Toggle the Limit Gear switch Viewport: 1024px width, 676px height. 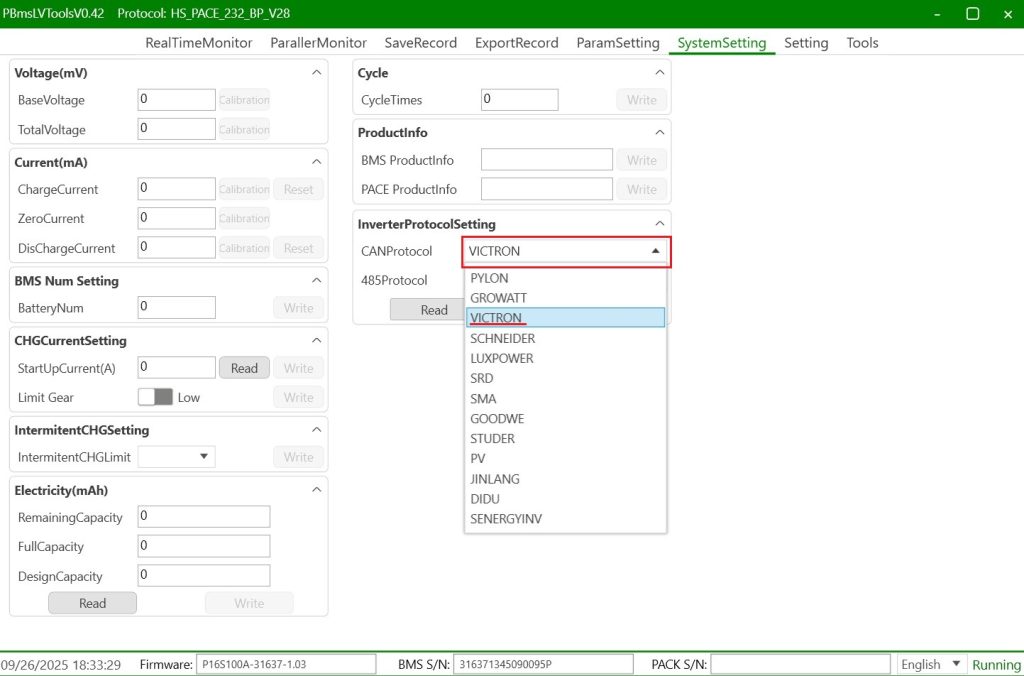155,397
